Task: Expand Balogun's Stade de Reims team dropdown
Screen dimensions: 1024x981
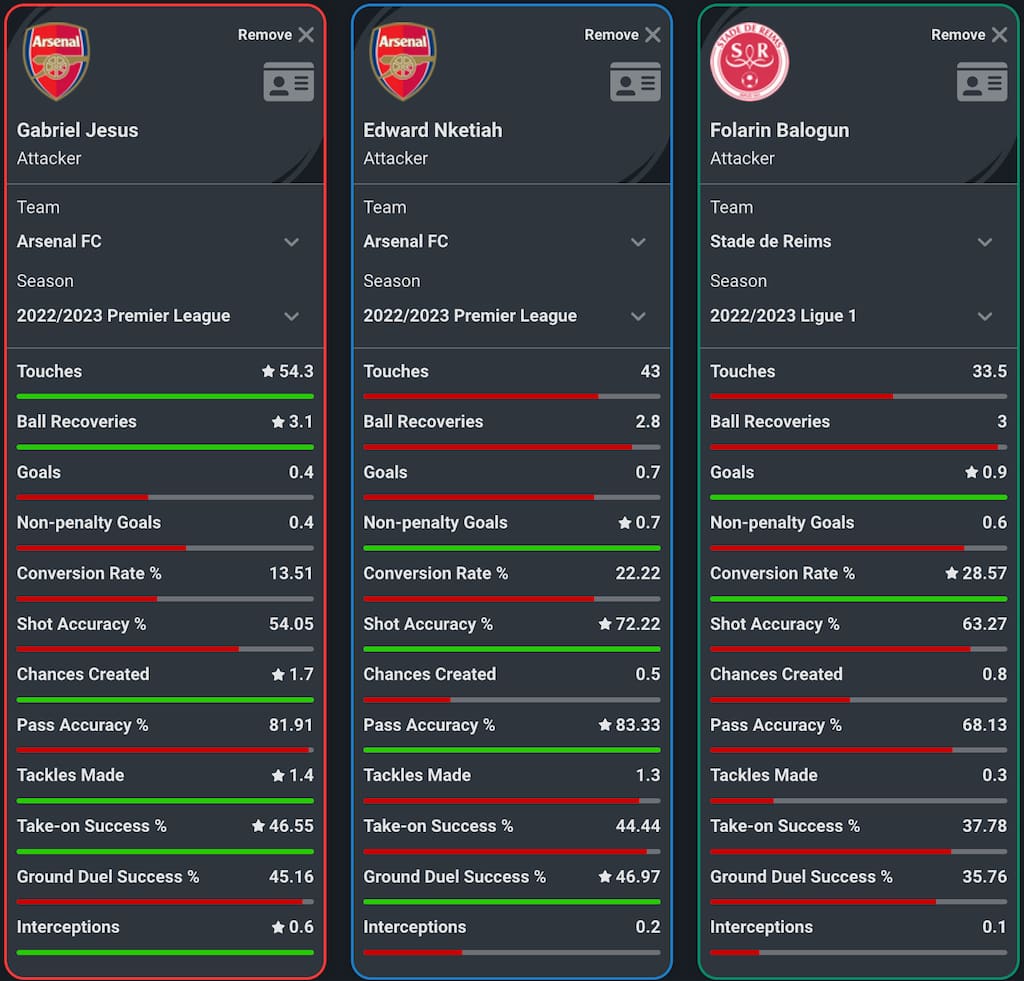Action: [x=985, y=242]
